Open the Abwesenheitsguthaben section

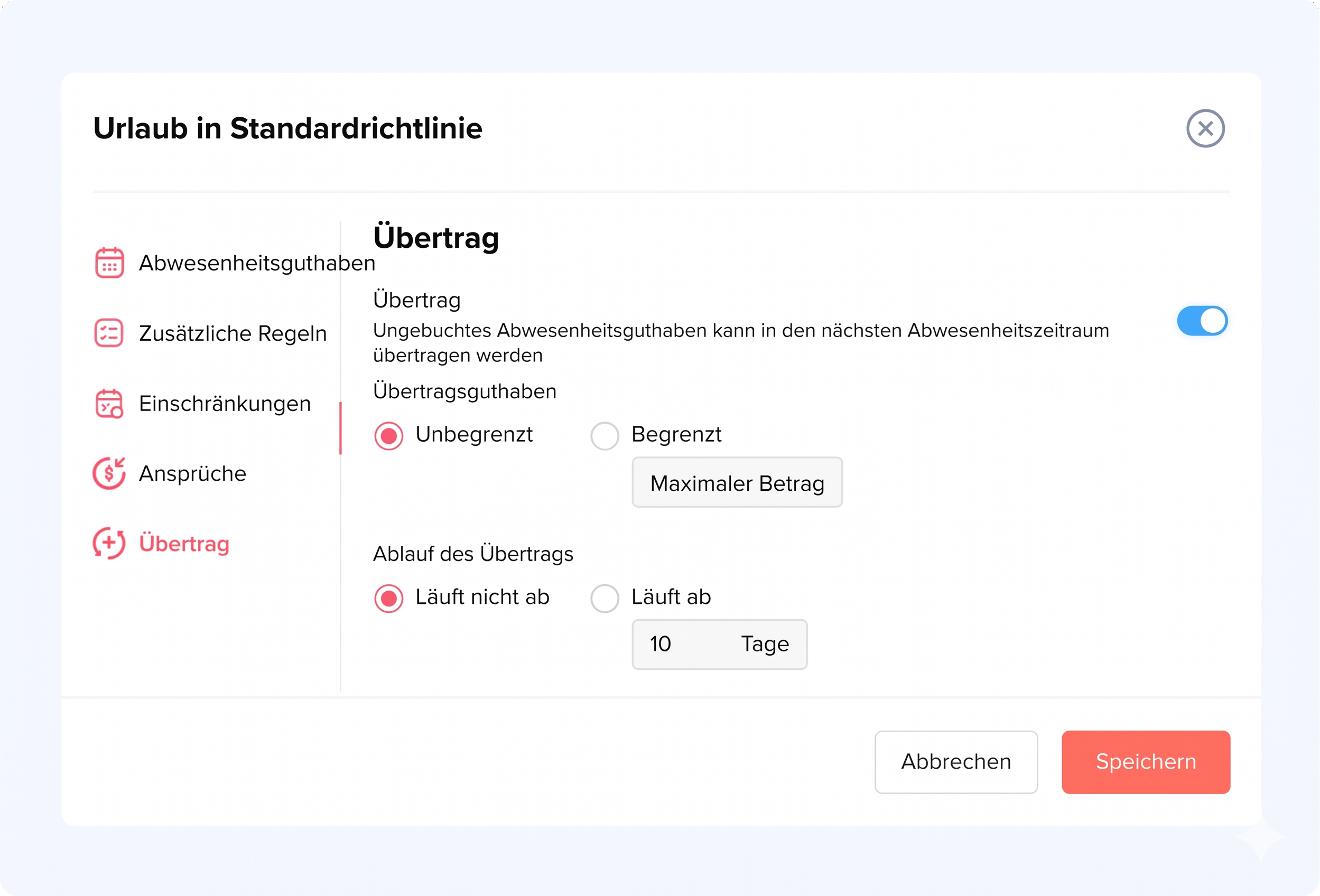pos(257,264)
